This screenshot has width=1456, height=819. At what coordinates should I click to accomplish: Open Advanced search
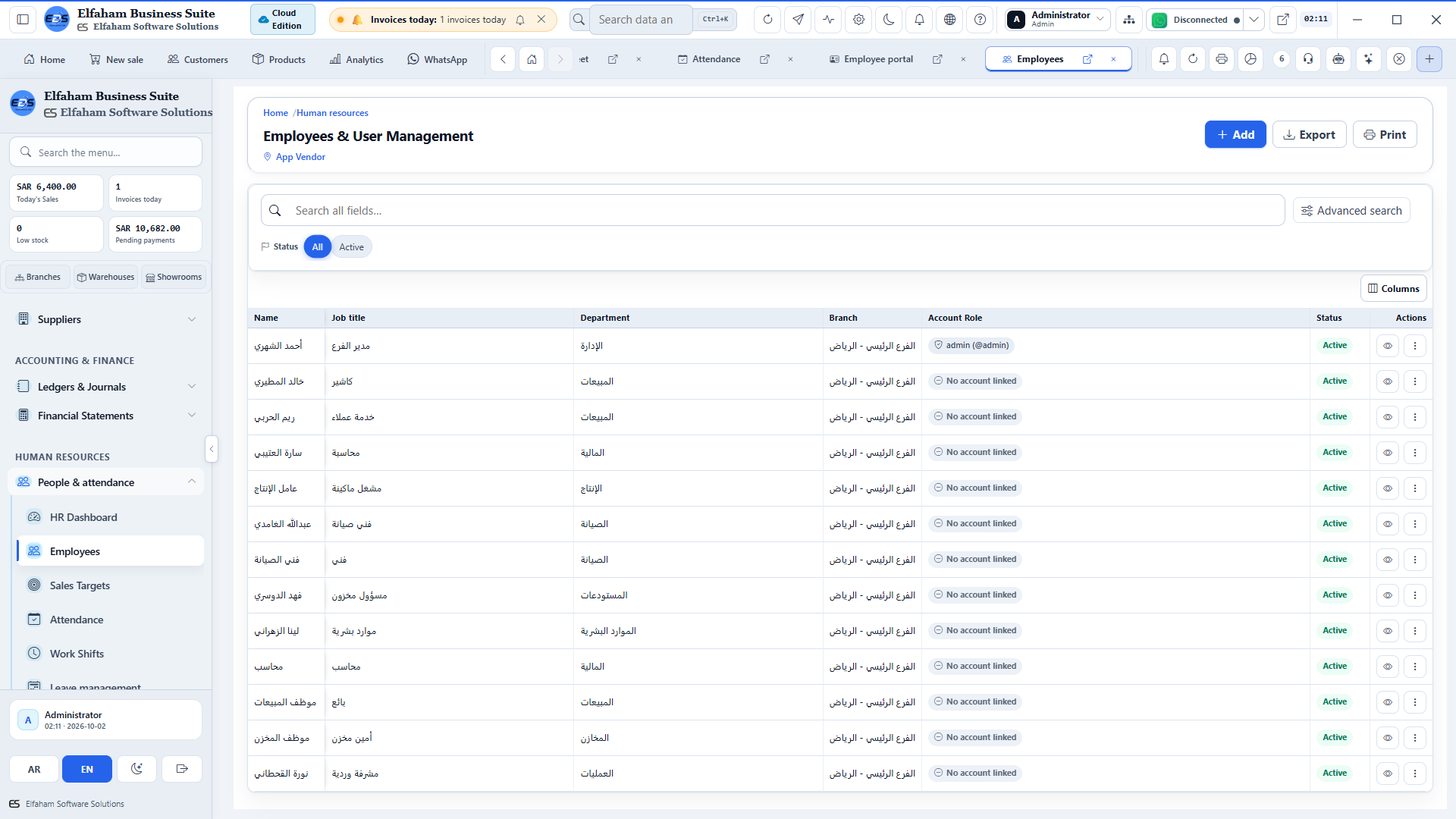click(1351, 211)
